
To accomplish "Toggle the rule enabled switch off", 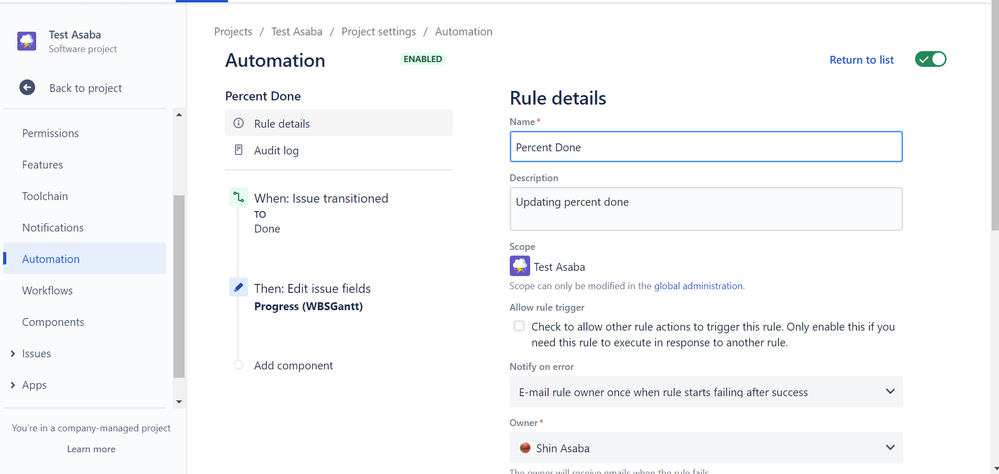I will coord(931,59).
